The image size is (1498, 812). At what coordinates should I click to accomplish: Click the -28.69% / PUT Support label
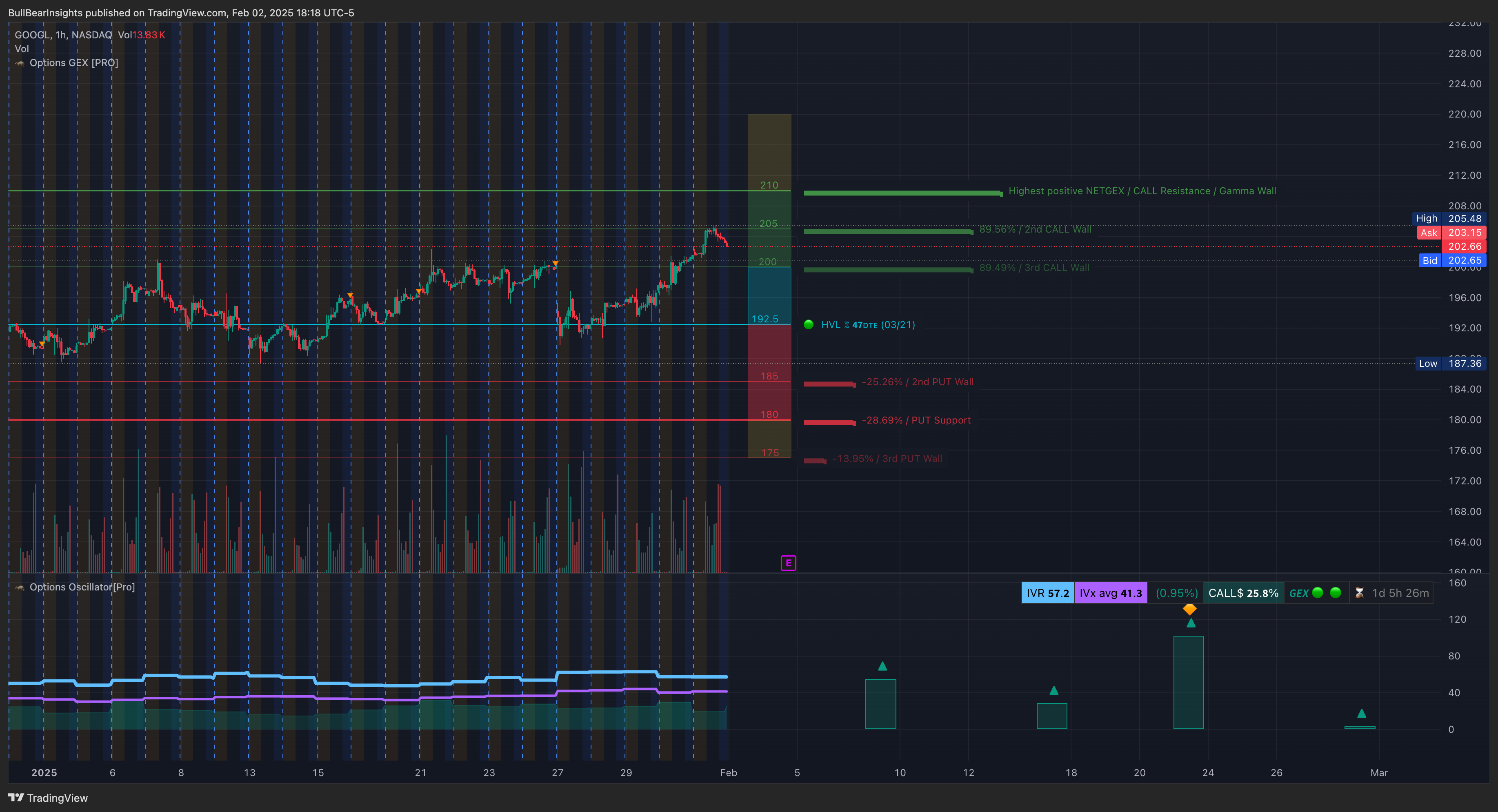916,420
